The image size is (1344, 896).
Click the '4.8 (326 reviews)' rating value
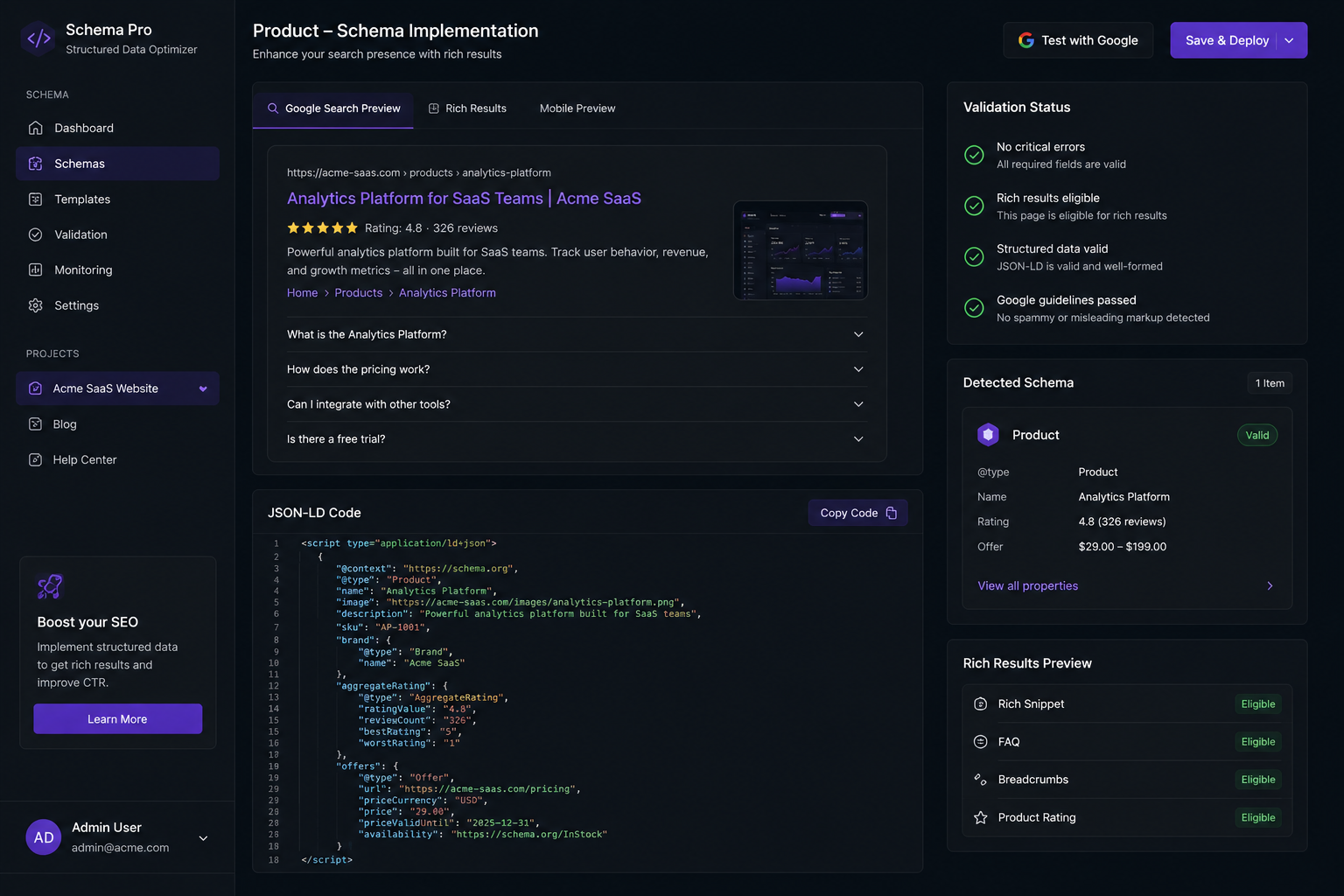pos(1122,521)
